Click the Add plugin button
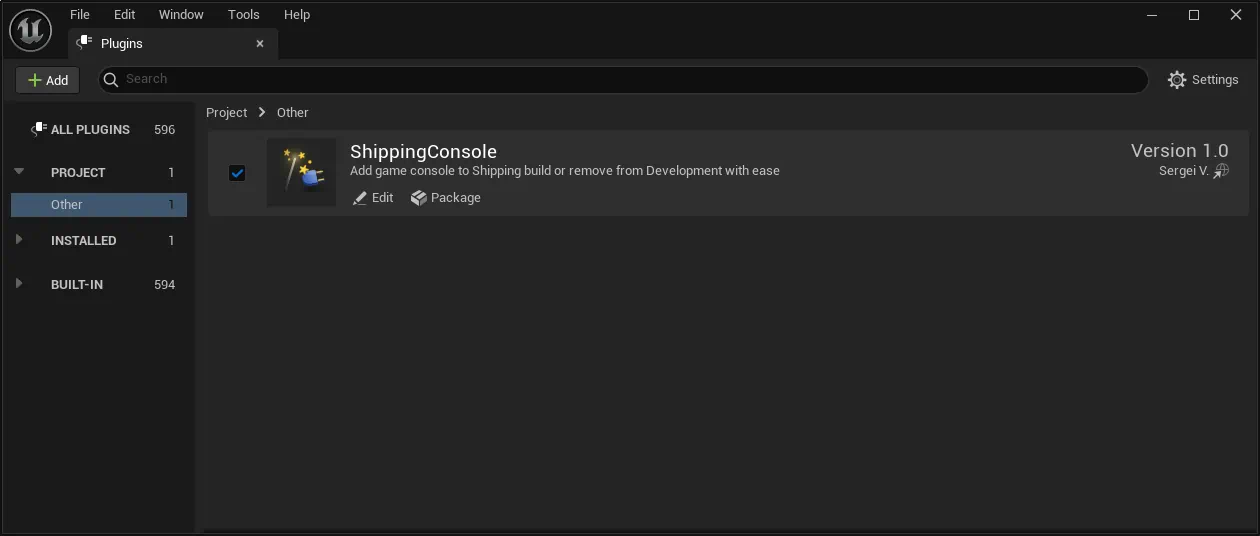This screenshot has width=1260, height=536. (x=48, y=80)
